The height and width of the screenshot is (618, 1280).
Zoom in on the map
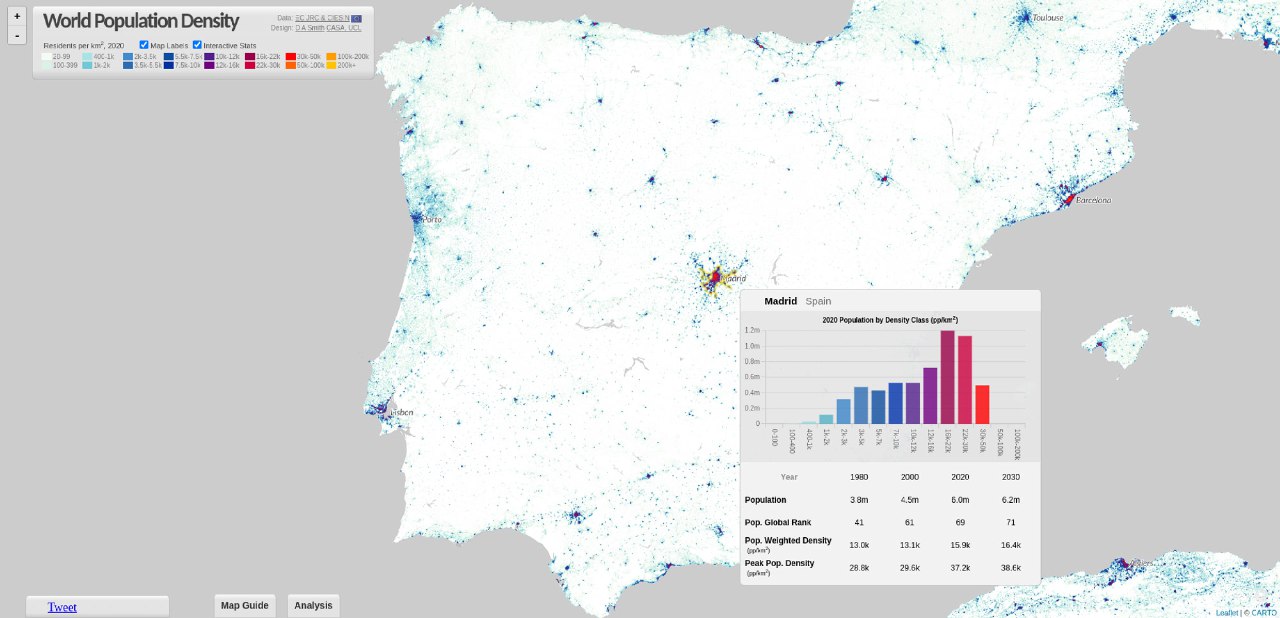click(x=17, y=16)
